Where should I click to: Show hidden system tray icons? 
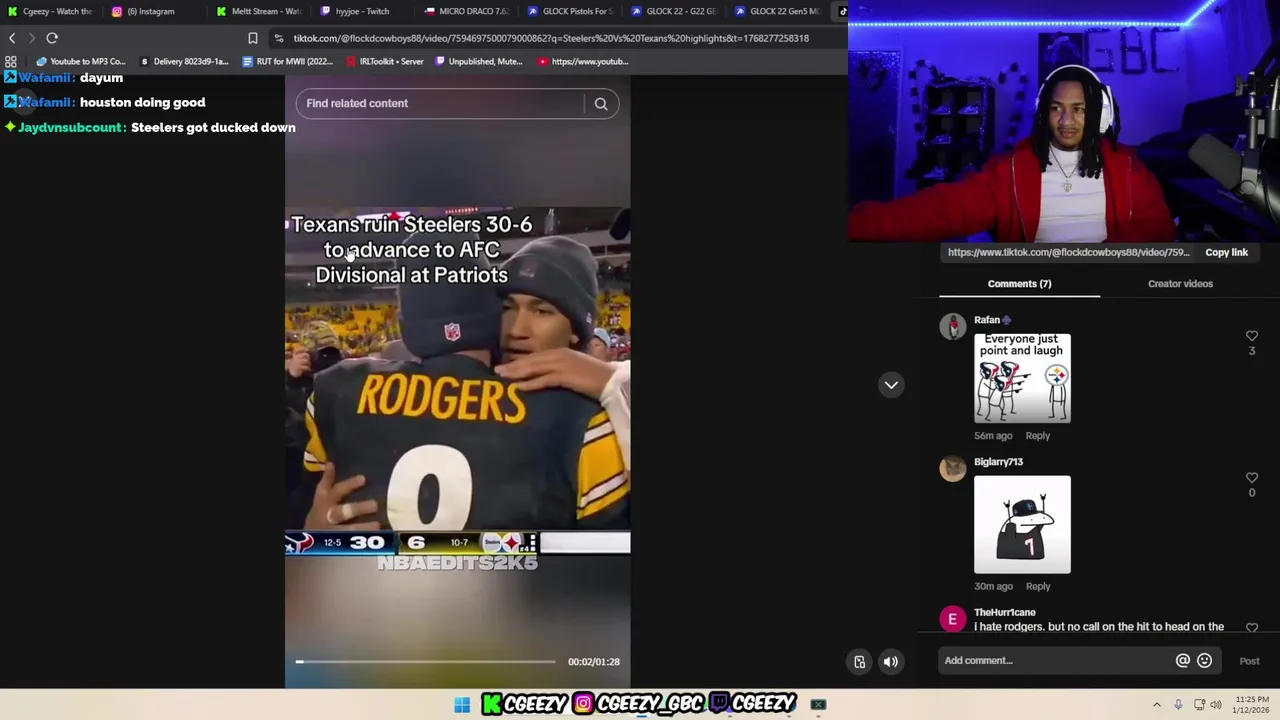1157,705
